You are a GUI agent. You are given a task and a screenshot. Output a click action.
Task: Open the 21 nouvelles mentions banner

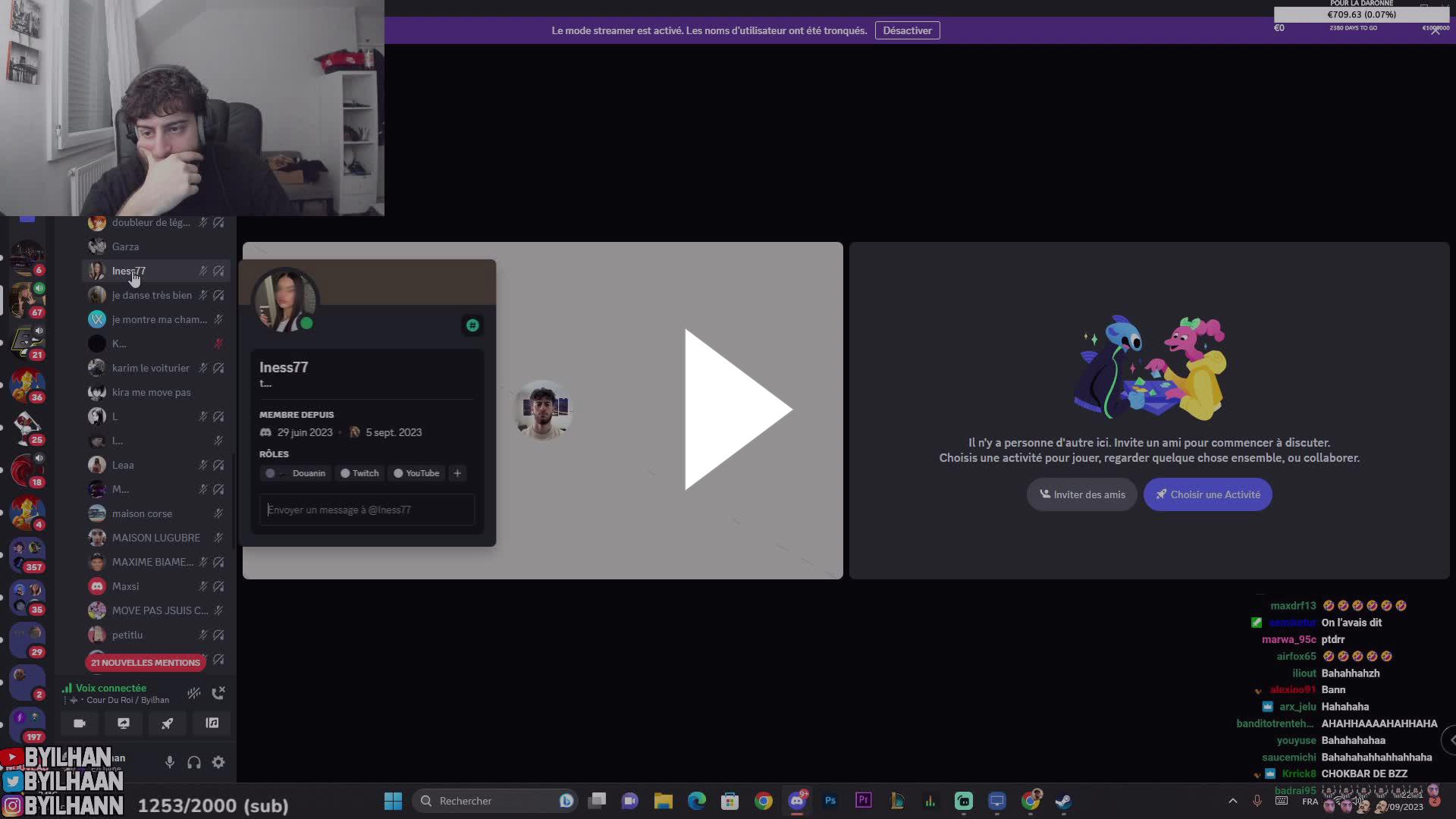click(145, 662)
